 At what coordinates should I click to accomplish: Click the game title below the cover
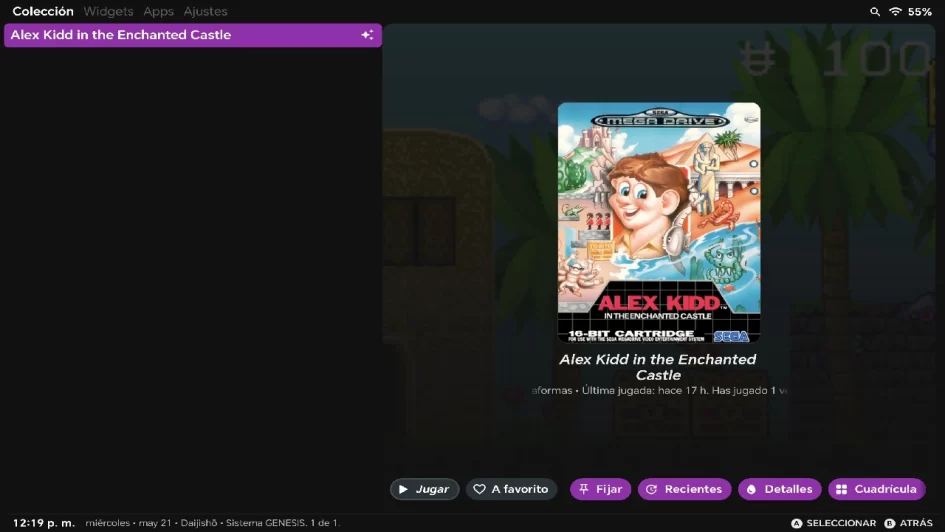[x=658, y=367]
